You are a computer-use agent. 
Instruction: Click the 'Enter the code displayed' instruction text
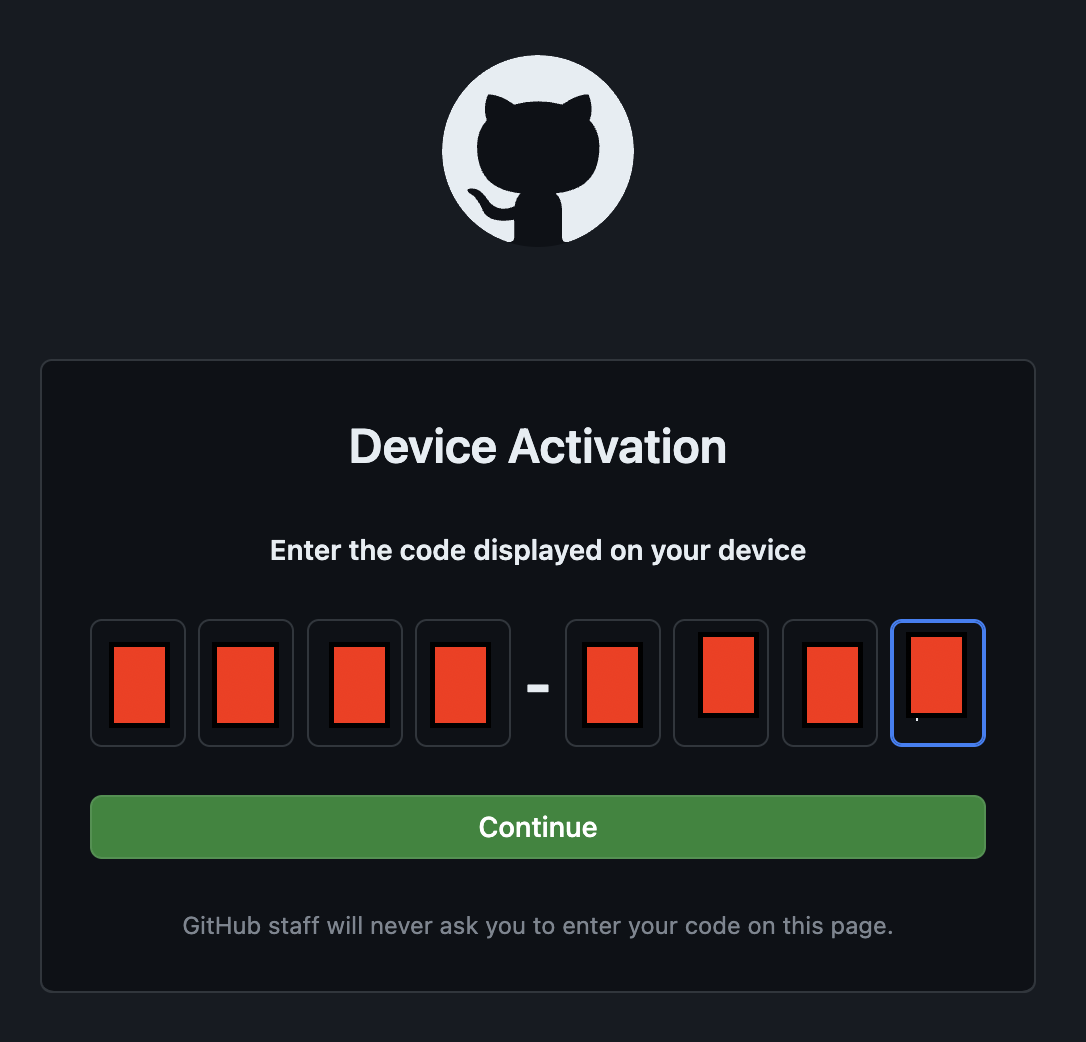tap(537, 551)
